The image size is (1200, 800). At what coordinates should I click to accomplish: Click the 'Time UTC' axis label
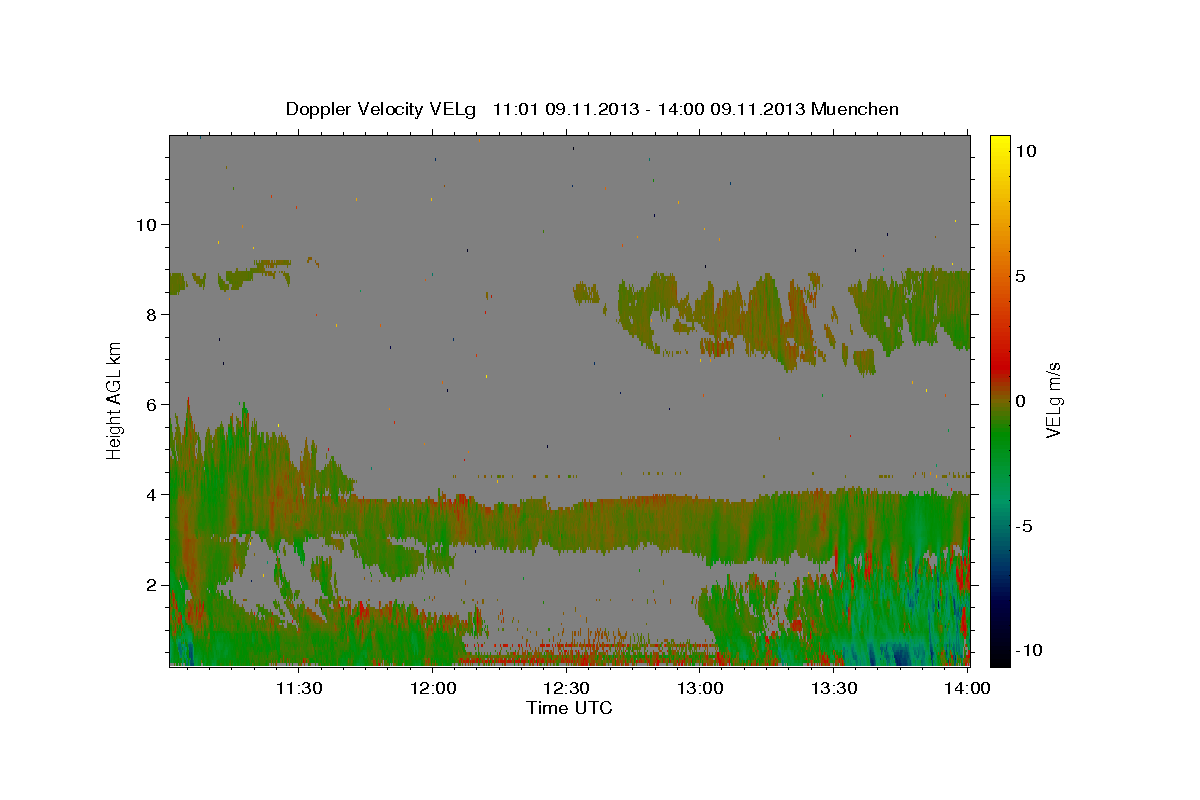569,708
